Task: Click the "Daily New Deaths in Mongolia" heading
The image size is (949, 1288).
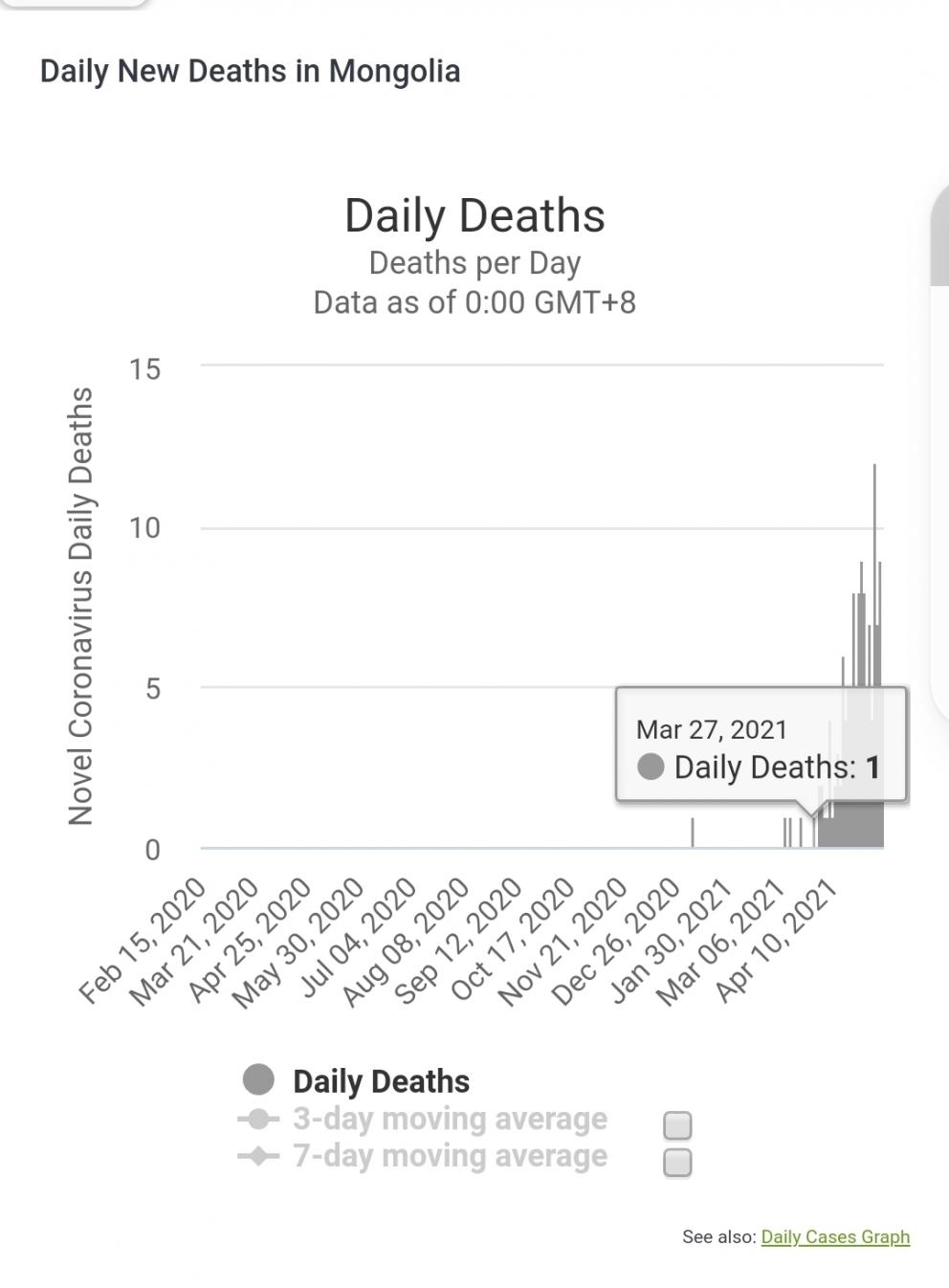Action: tap(250, 71)
